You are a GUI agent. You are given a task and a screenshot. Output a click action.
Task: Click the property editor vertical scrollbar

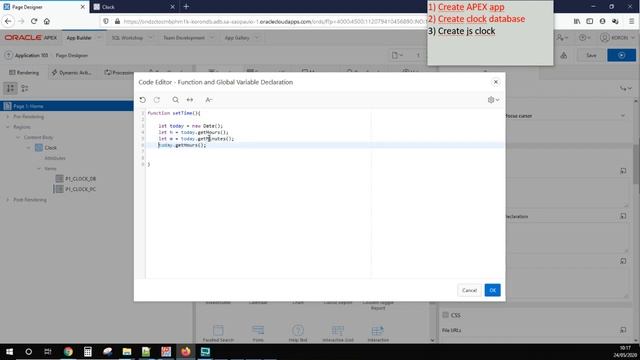(636, 163)
